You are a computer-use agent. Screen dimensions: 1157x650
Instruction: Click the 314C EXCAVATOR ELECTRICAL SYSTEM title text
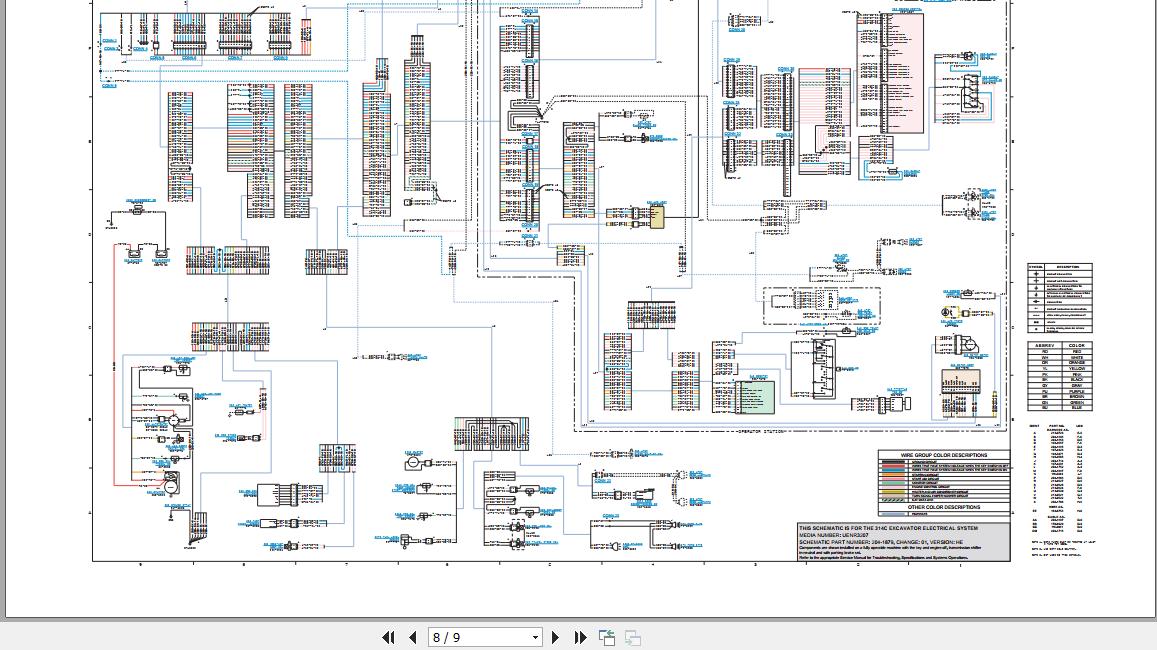tap(889, 527)
